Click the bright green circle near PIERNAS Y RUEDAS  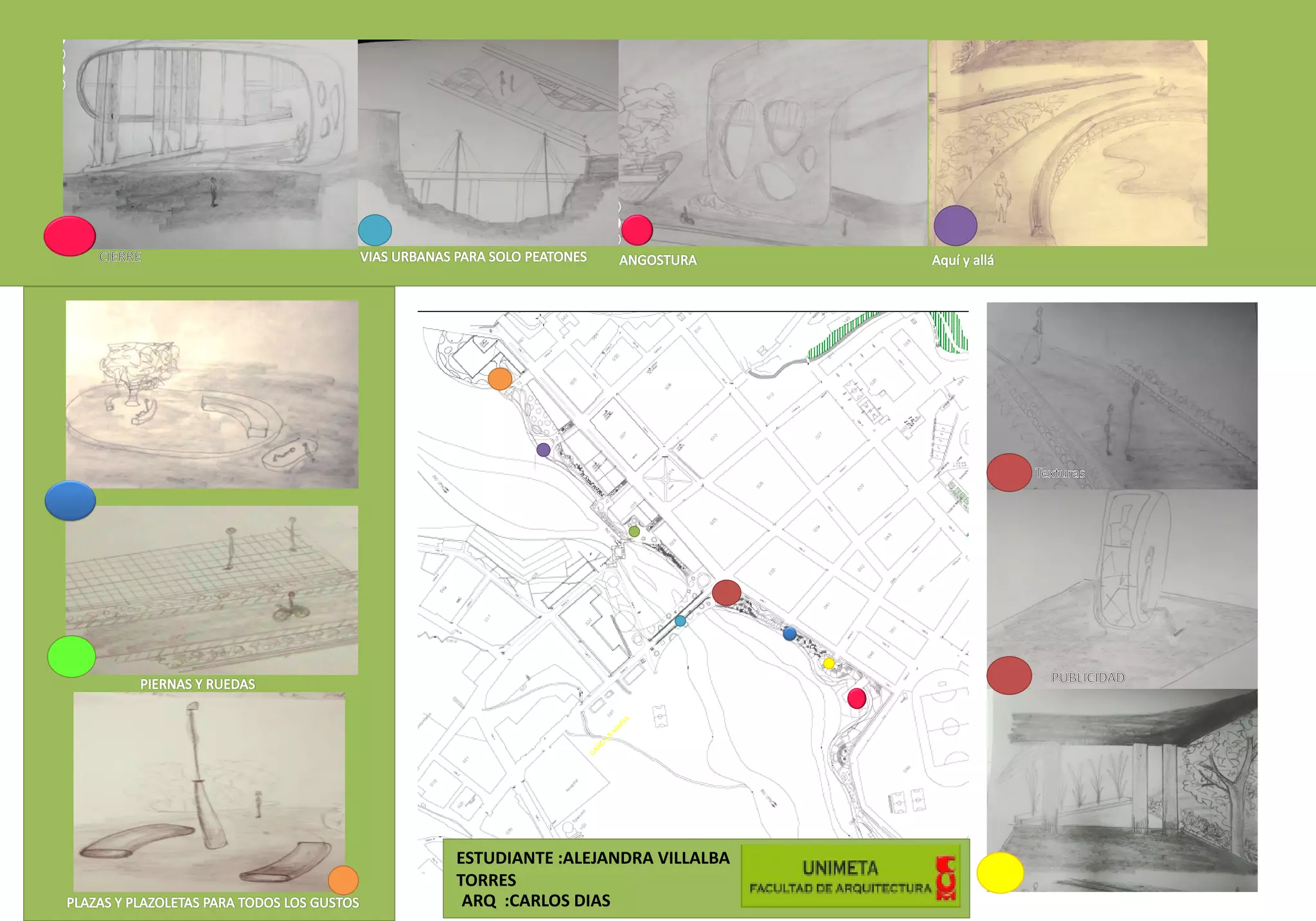[71, 656]
